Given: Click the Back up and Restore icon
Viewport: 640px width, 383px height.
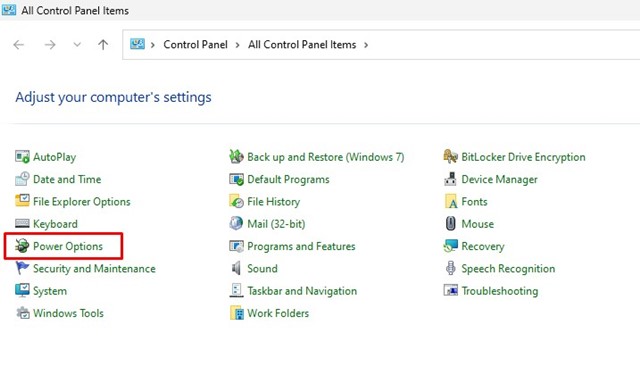Looking at the screenshot, I should point(236,156).
